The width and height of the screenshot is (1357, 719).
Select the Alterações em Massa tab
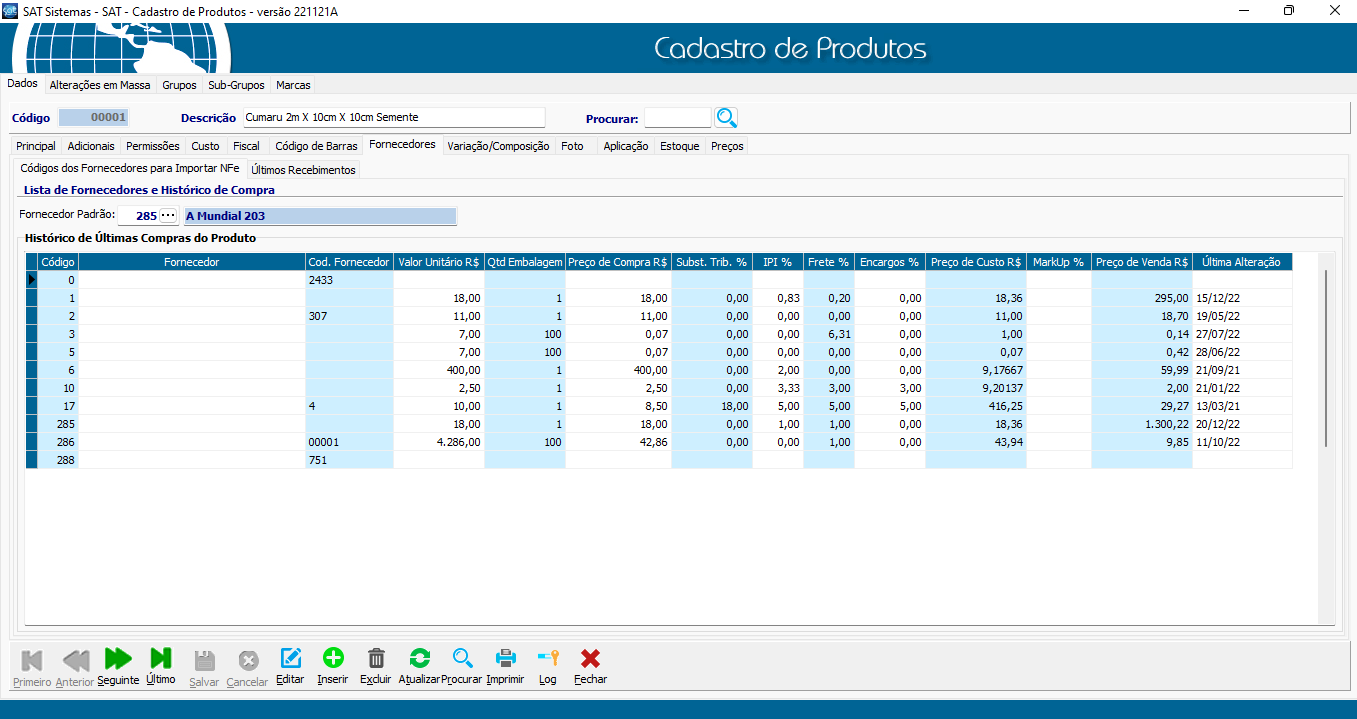tap(100, 85)
